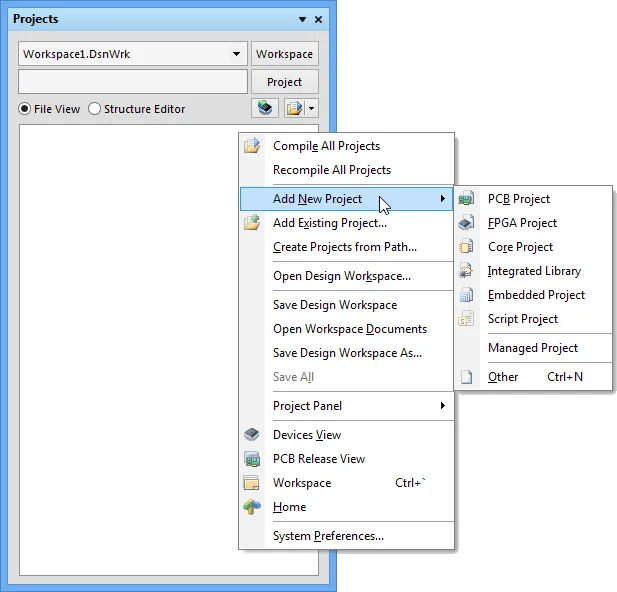This screenshot has height=592, width=617.
Task: Select Other Ctrl+N in submenu
Action: [533, 377]
